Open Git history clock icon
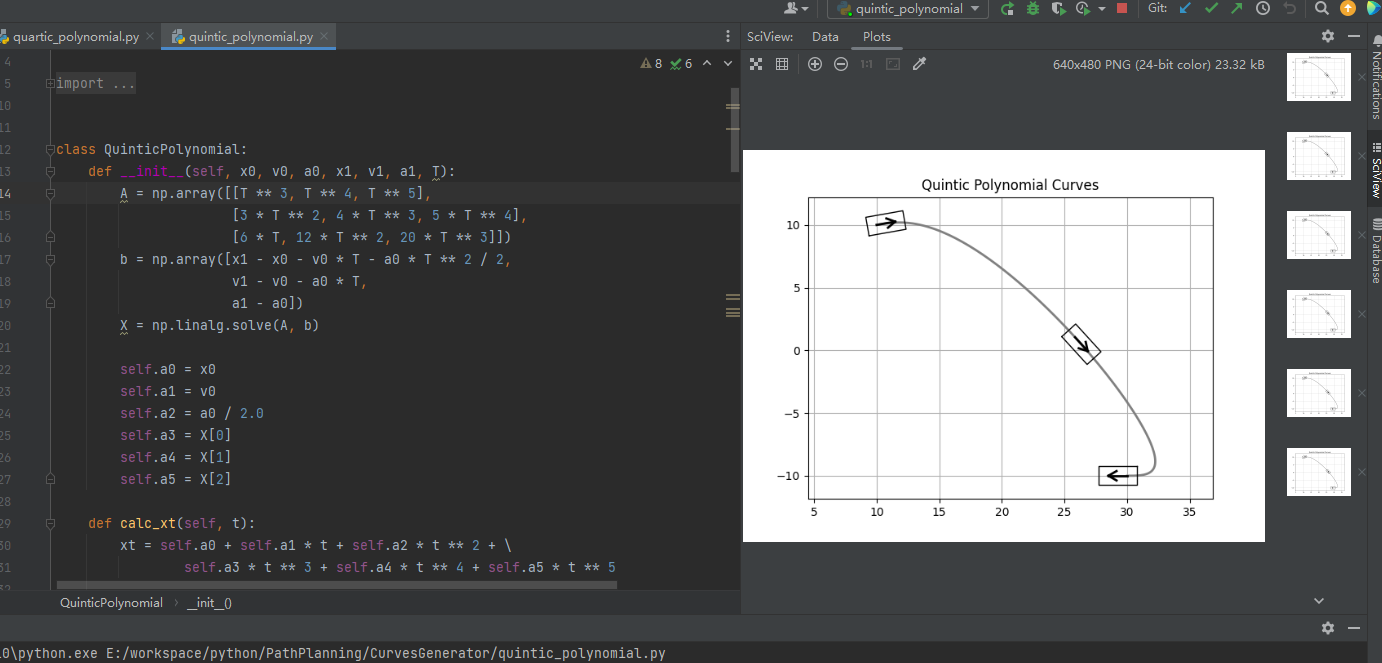Image resolution: width=1382 pixels, height=663 pixels. 1263,9
